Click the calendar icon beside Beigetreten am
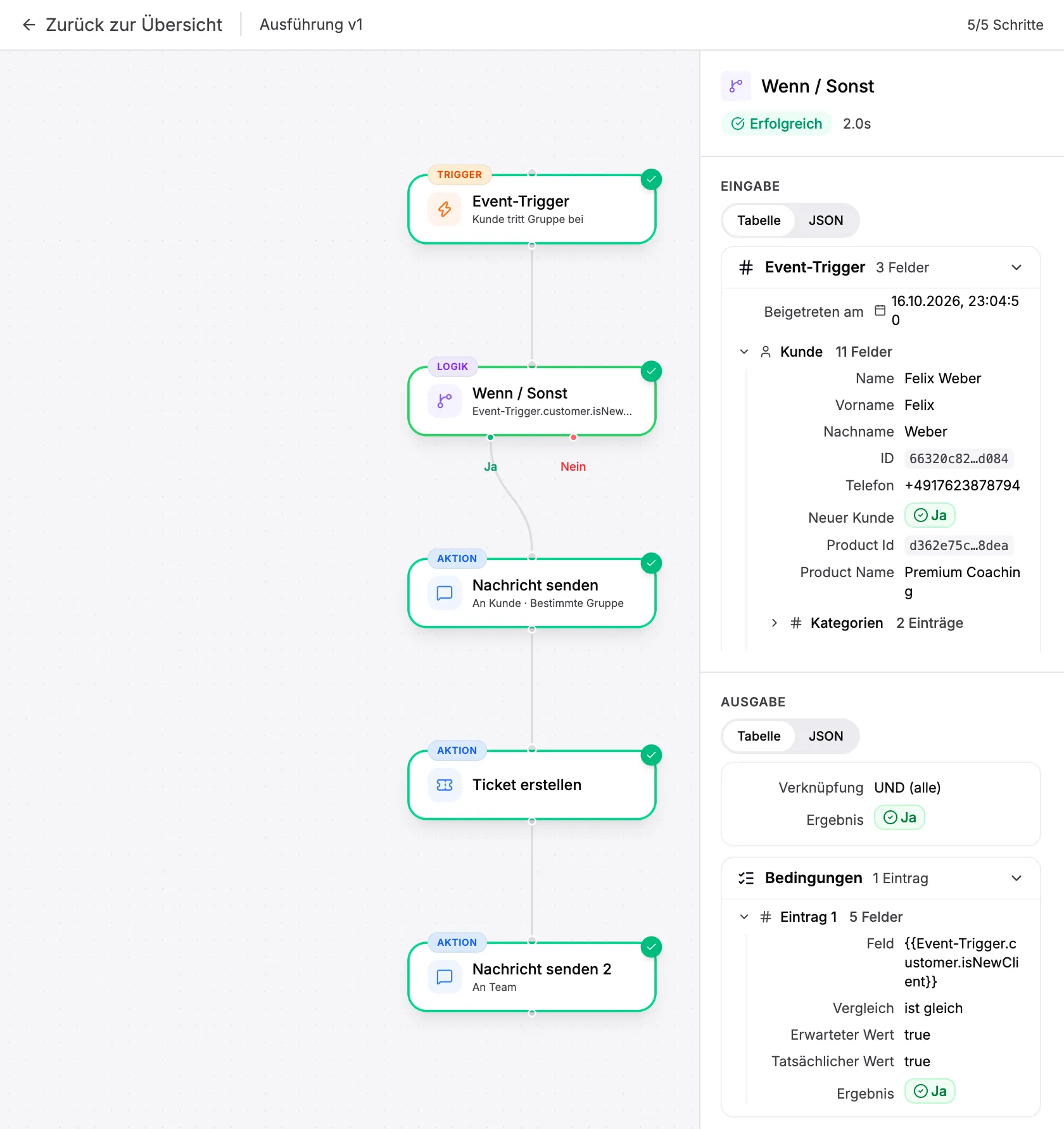Image resolution: width=1064 pixels, height=1129 pixels. (x=880, y=310)
